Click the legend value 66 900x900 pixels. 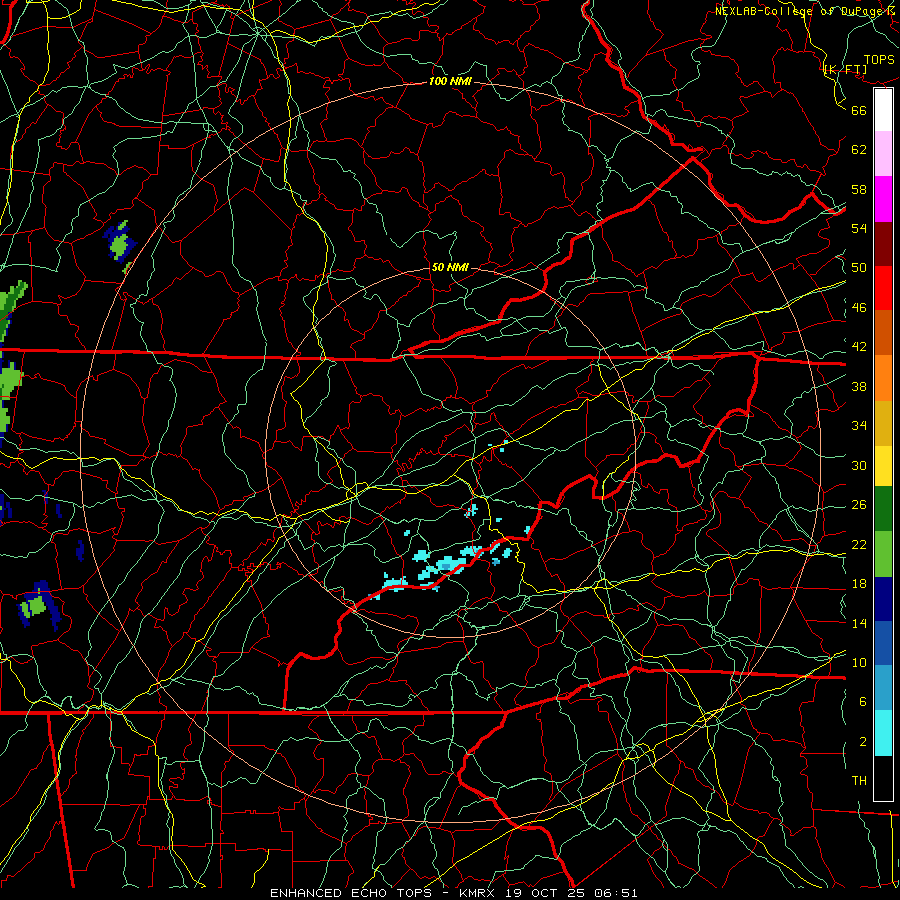pos(859,110)
